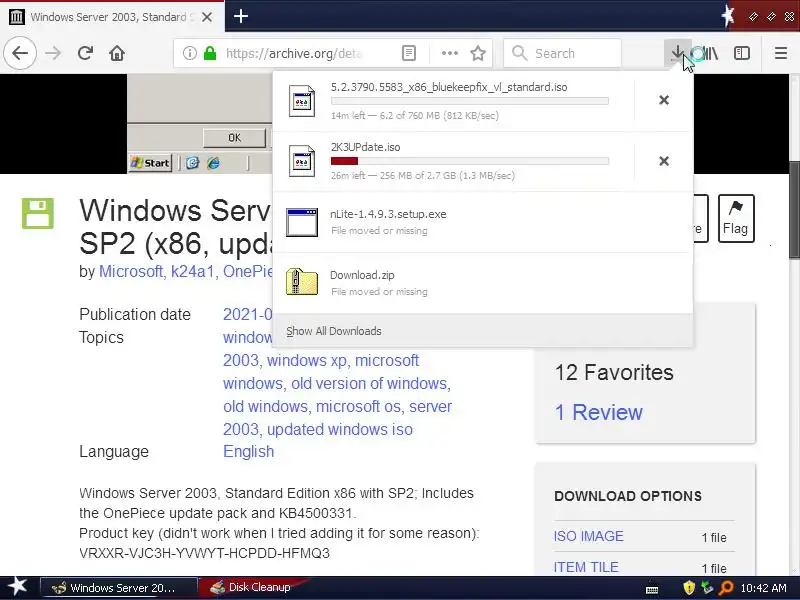Open the 1 Review link
The image size is (800, 600).
pyautogui.click(x=598, y=412)
